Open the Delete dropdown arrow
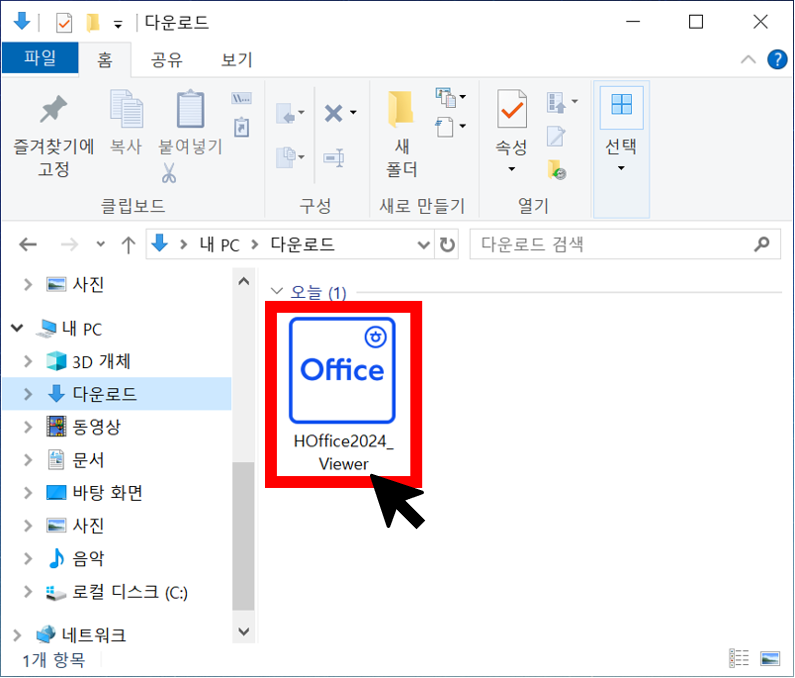The image size is (795, 678). (x=353, y=113)
